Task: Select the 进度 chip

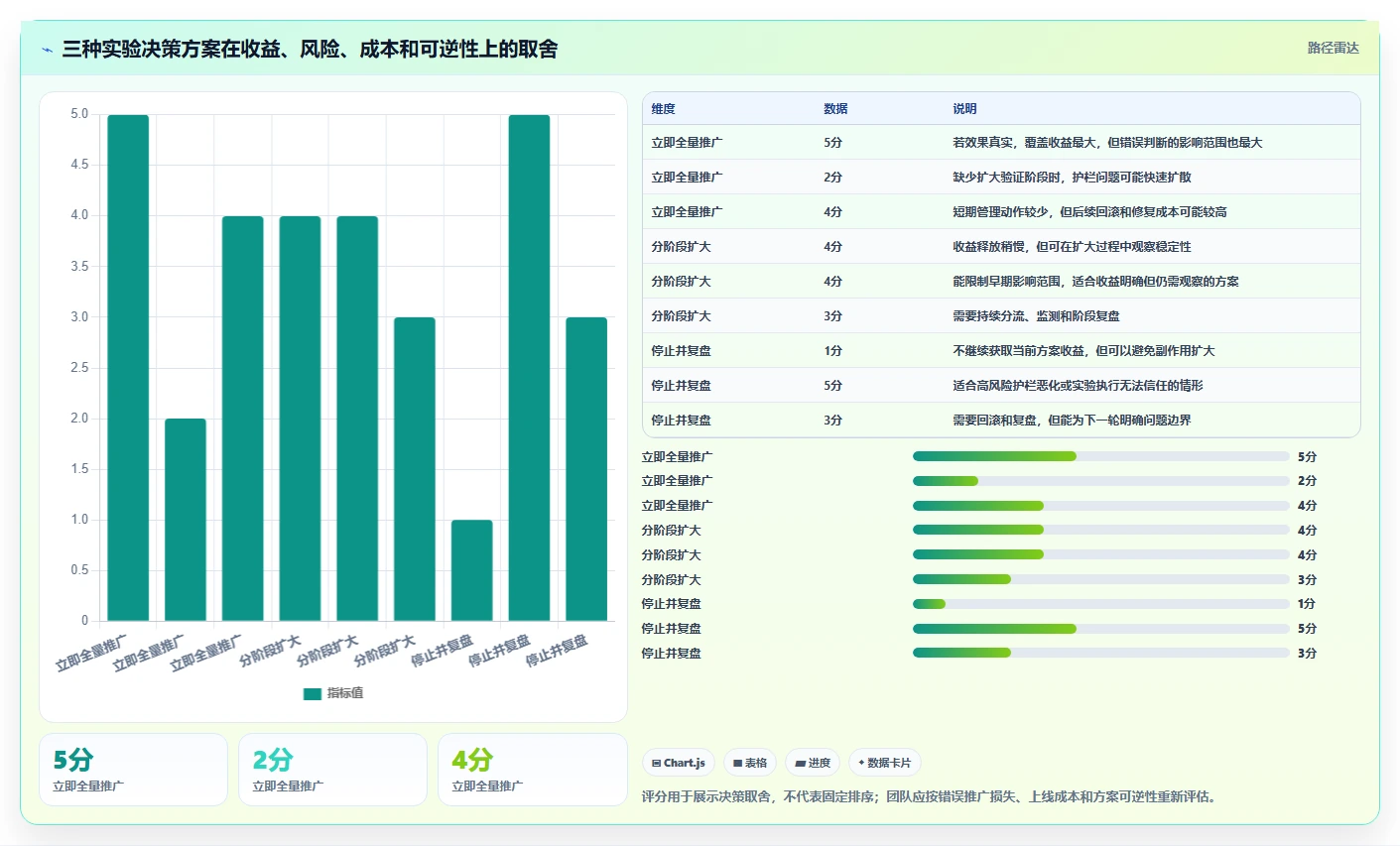Action: click(813, 763)
